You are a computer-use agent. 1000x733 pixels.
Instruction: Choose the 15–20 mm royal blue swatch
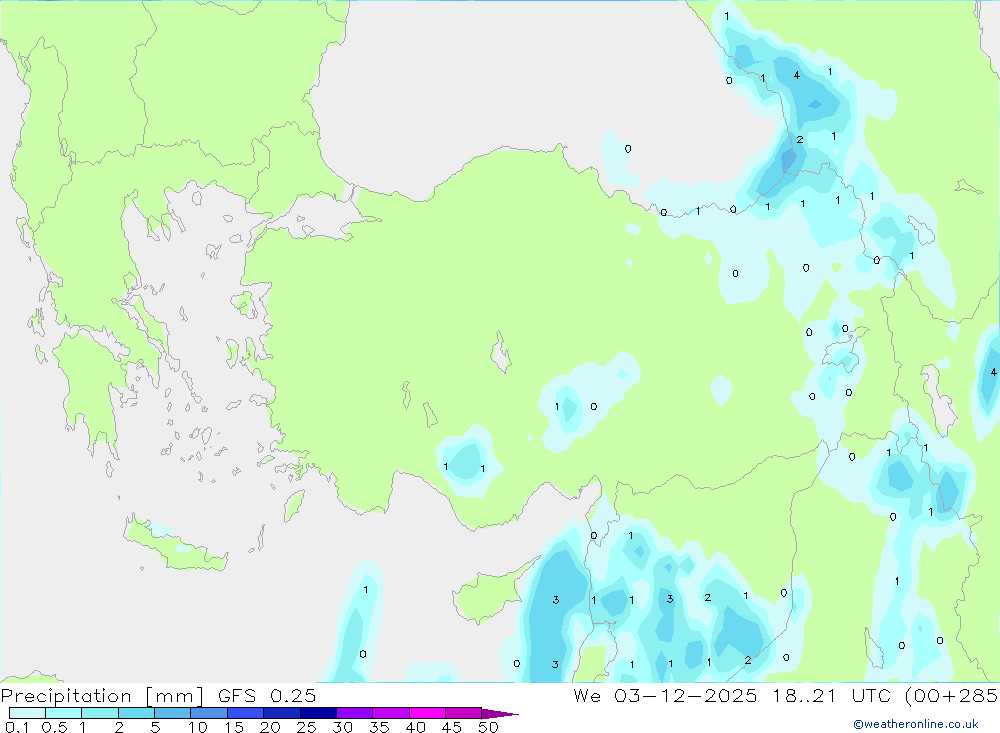[x=246, y=713]
